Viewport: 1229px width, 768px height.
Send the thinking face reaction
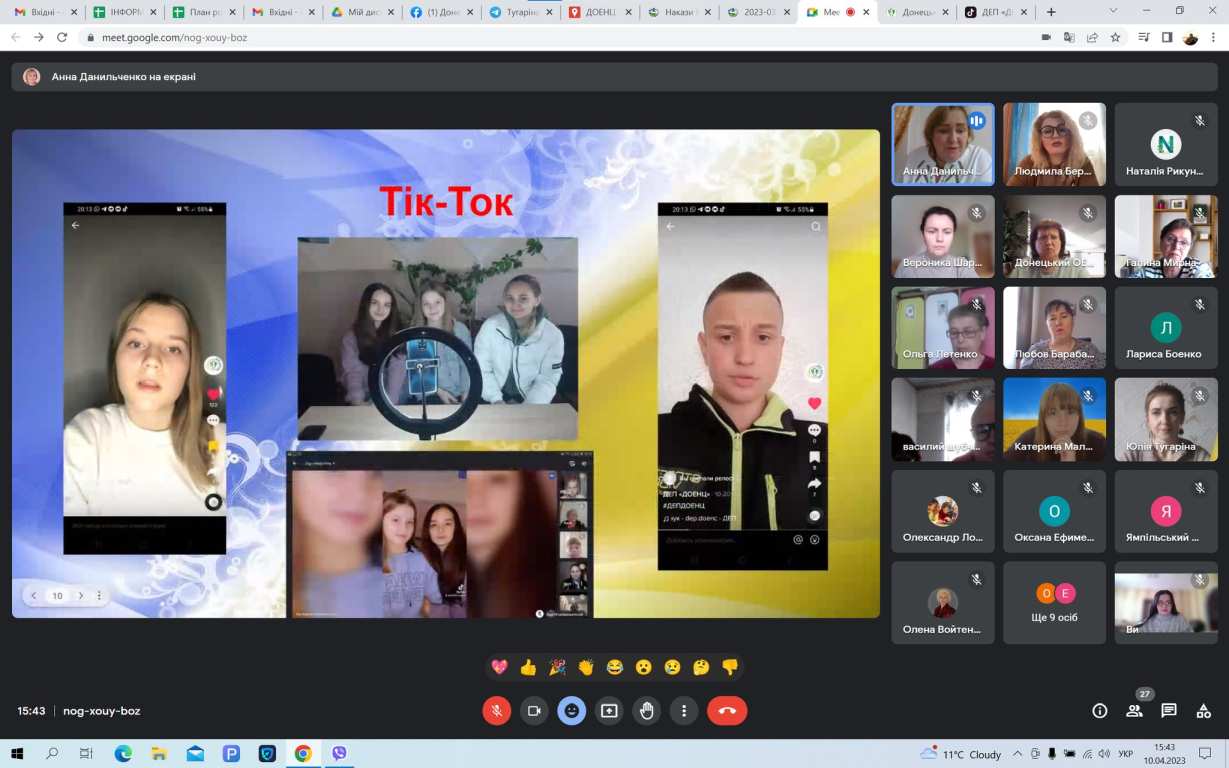point(701,667)
